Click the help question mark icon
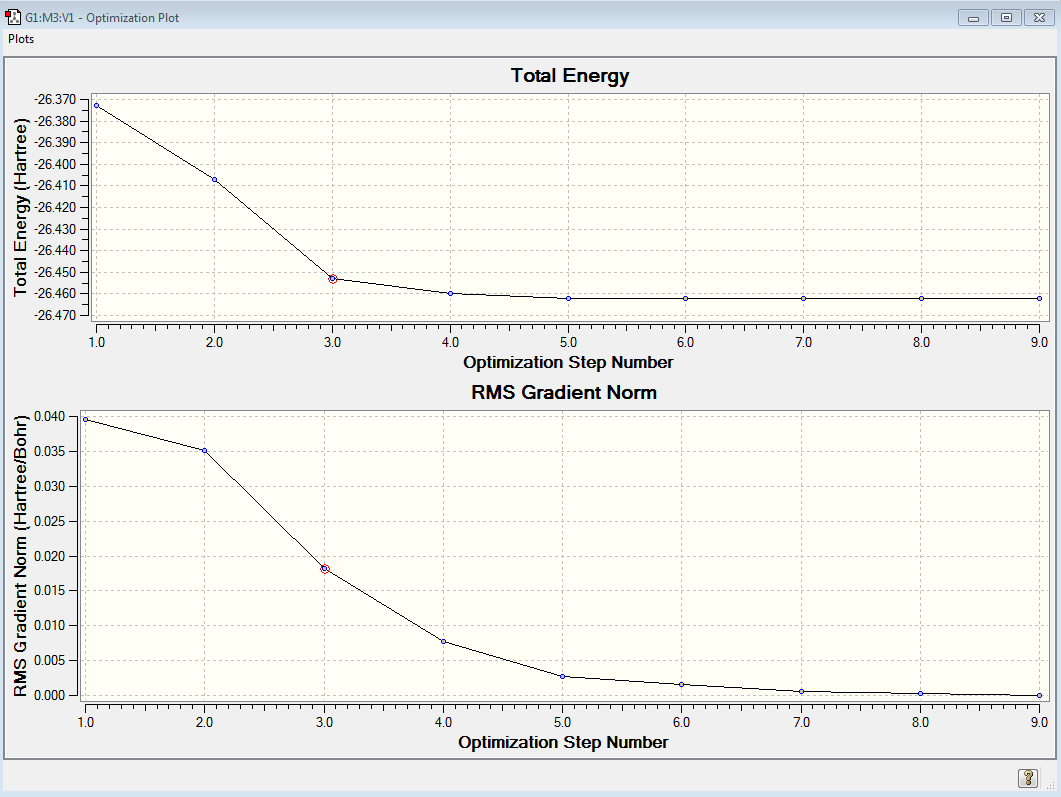 click(1028, 778)
